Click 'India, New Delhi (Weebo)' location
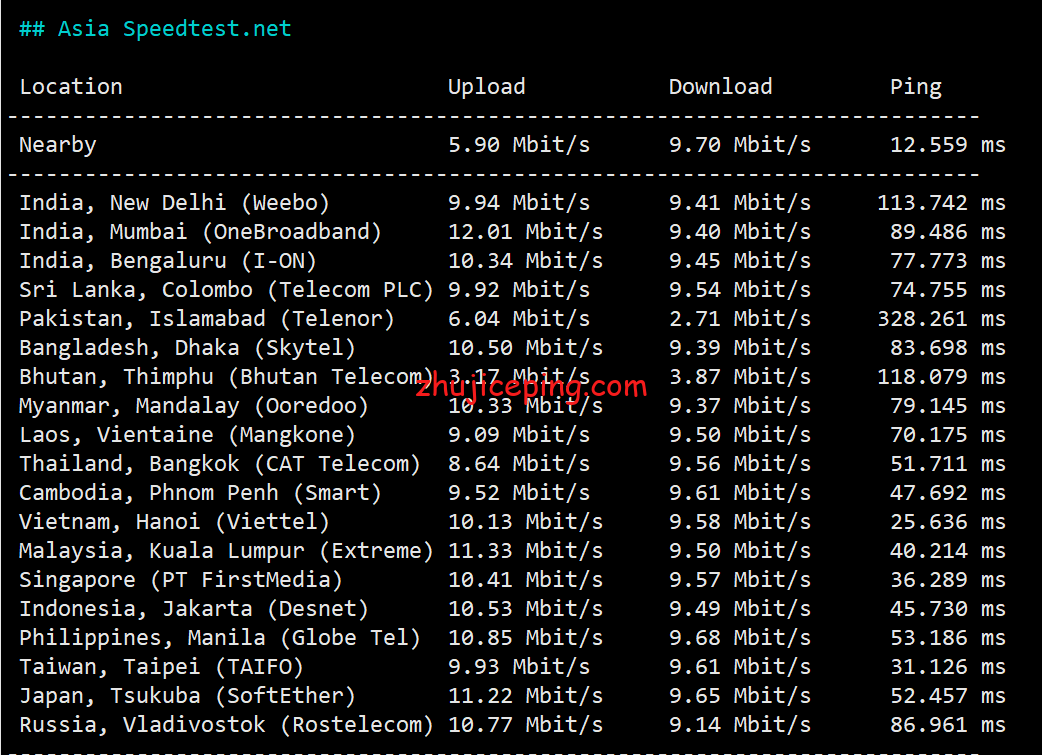1042x755 pixels. point(174,203)
